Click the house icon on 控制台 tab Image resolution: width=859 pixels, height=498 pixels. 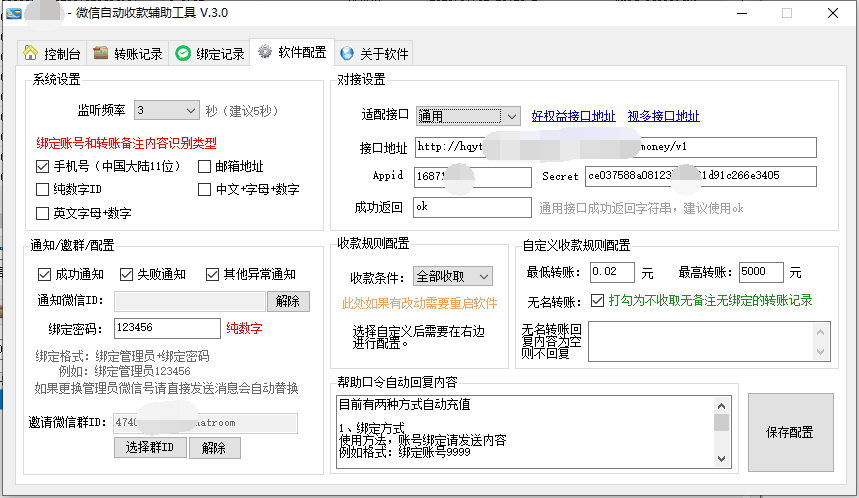[x=30, y=53]
